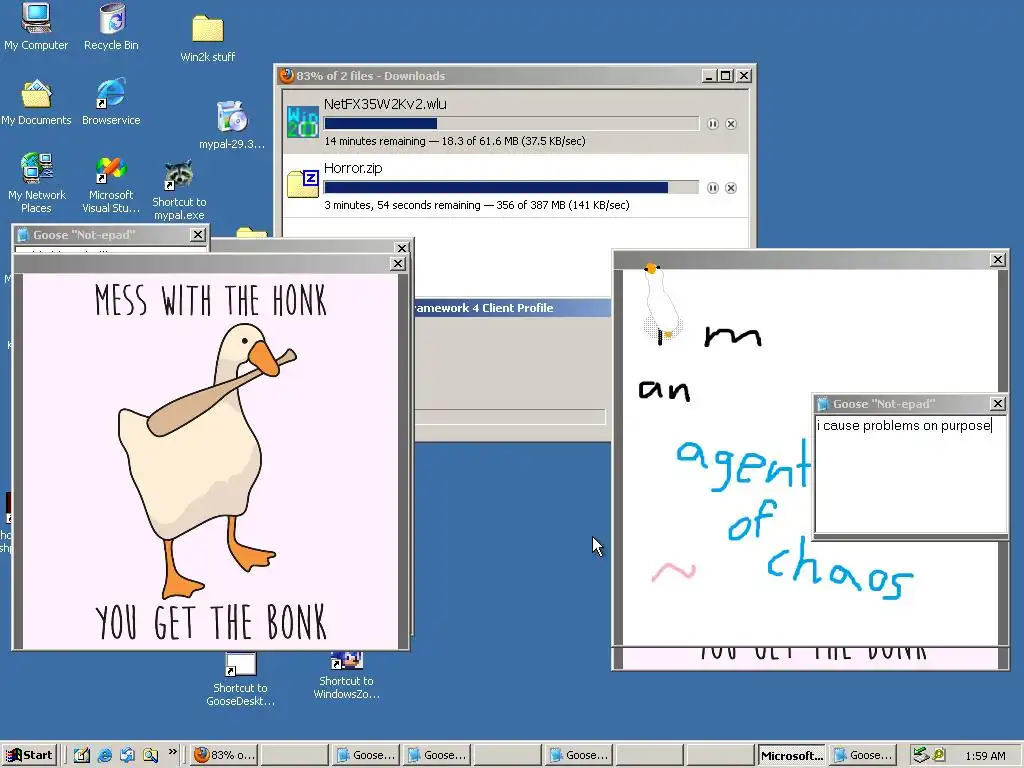Launch the Browservice shortcut
This screenshot has height=768, width=1024.
tap(111, 103)
